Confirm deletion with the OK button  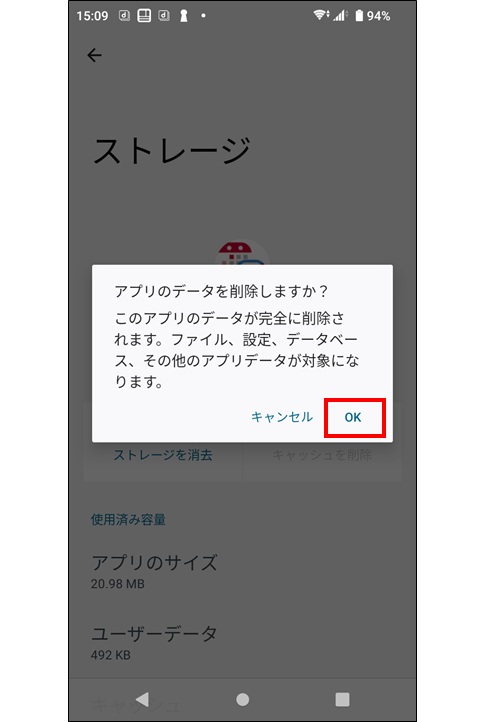pos(353,417)
